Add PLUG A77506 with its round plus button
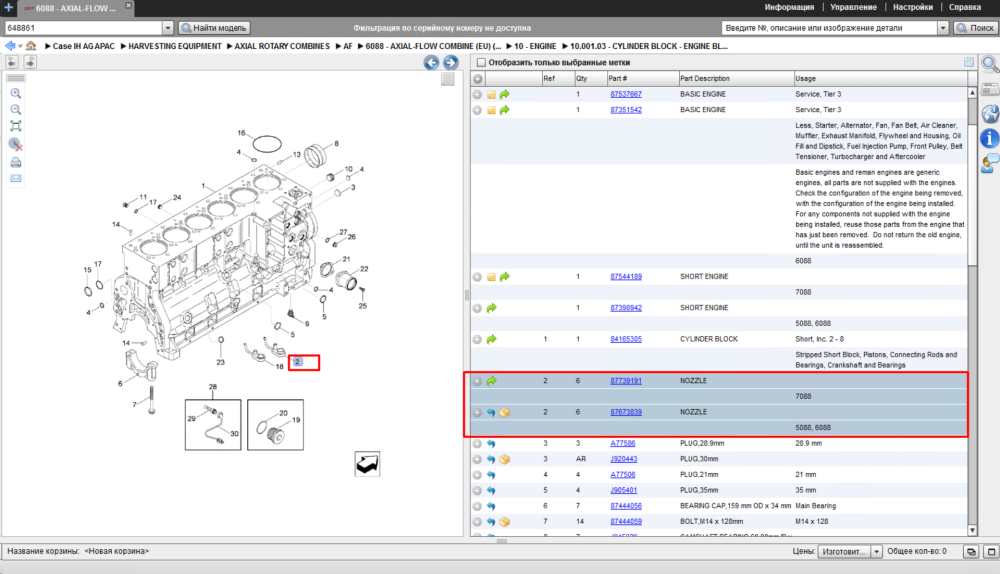 477,475
